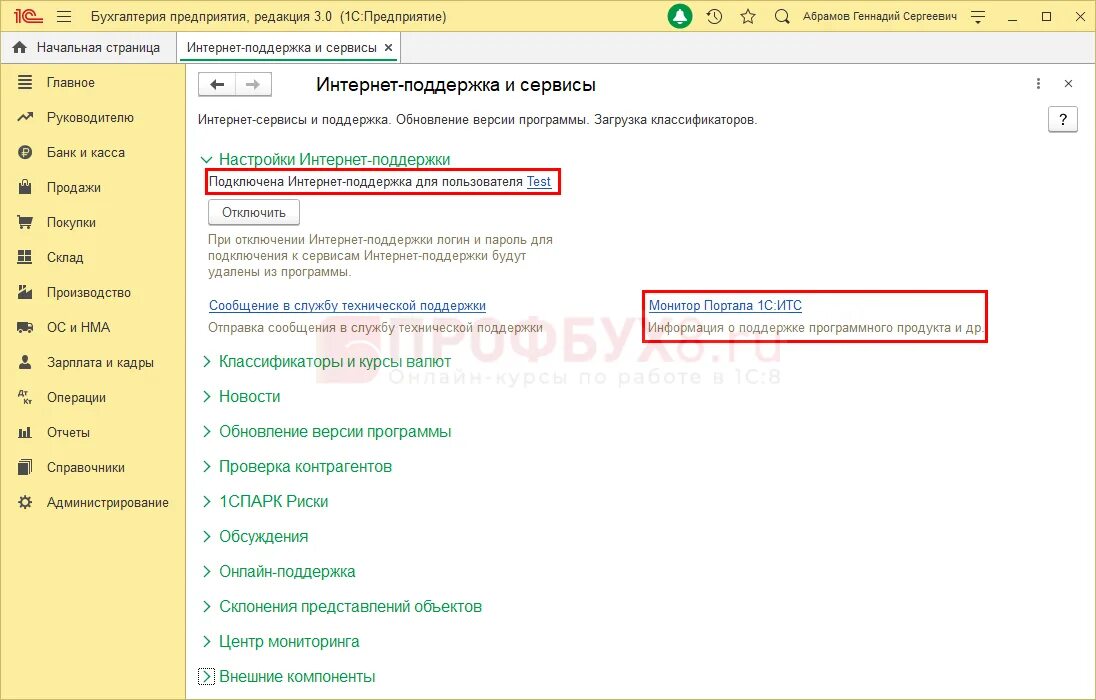
Task: Navigate back with left arrow button
Action: [x=217, y=85]
